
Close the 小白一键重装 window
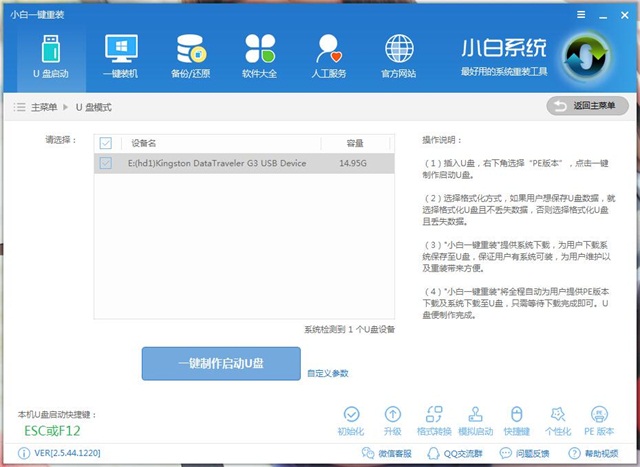[x=624, y=15]
